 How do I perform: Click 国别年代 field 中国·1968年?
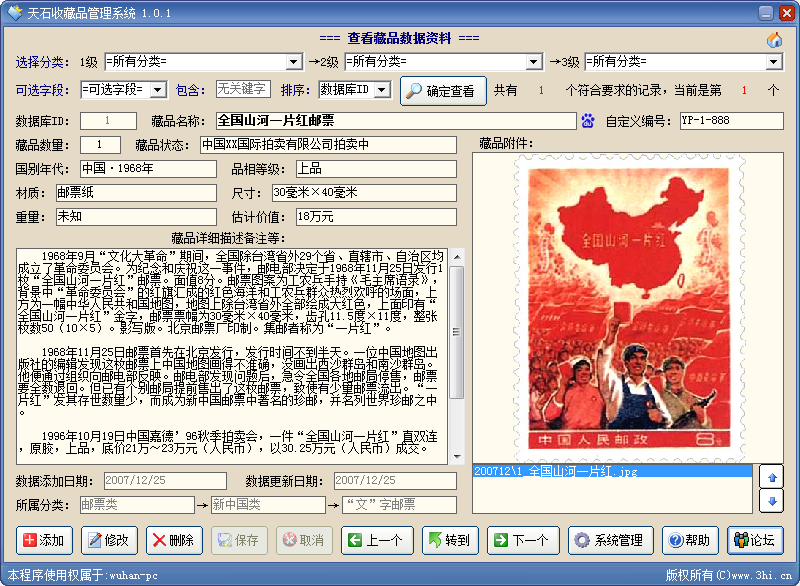pyautogui.click(x=148, y=169)
